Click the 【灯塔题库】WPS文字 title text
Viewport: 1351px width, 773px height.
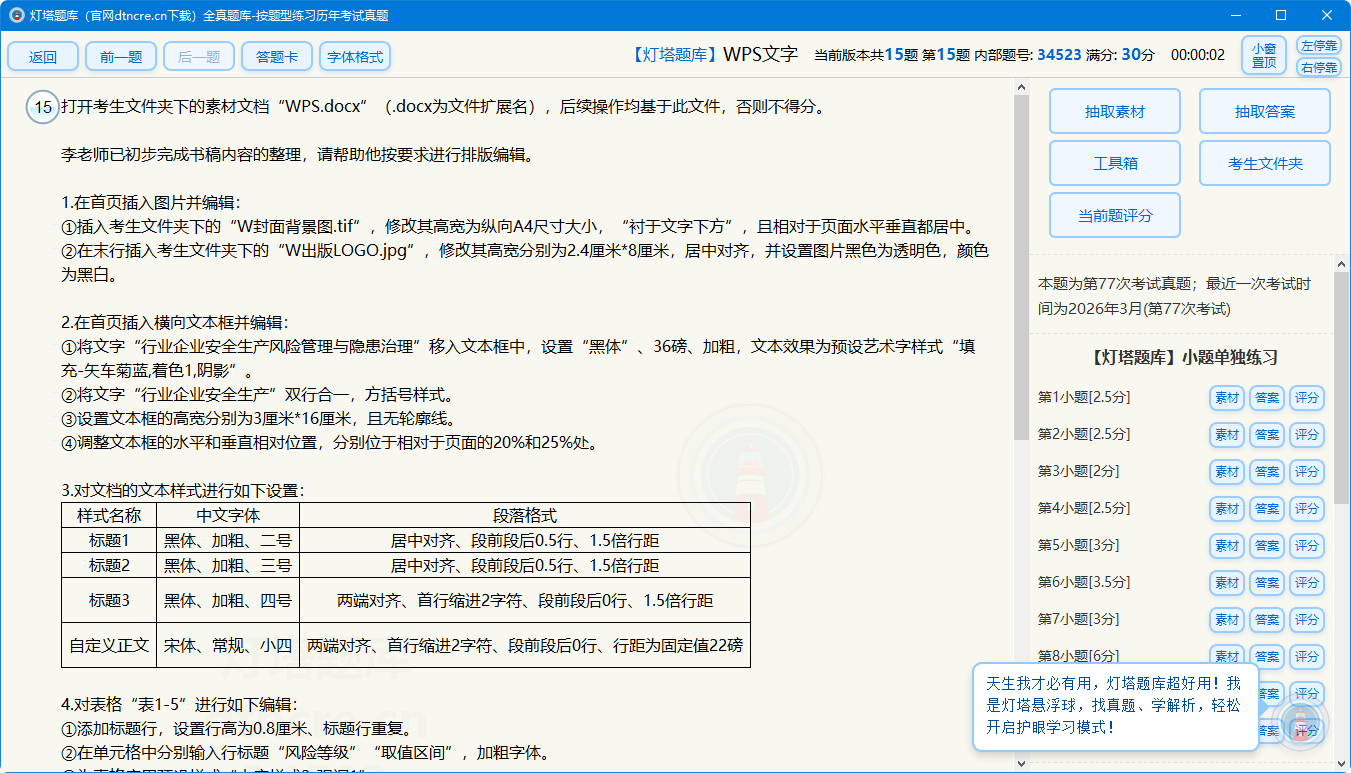coord(714,54)
